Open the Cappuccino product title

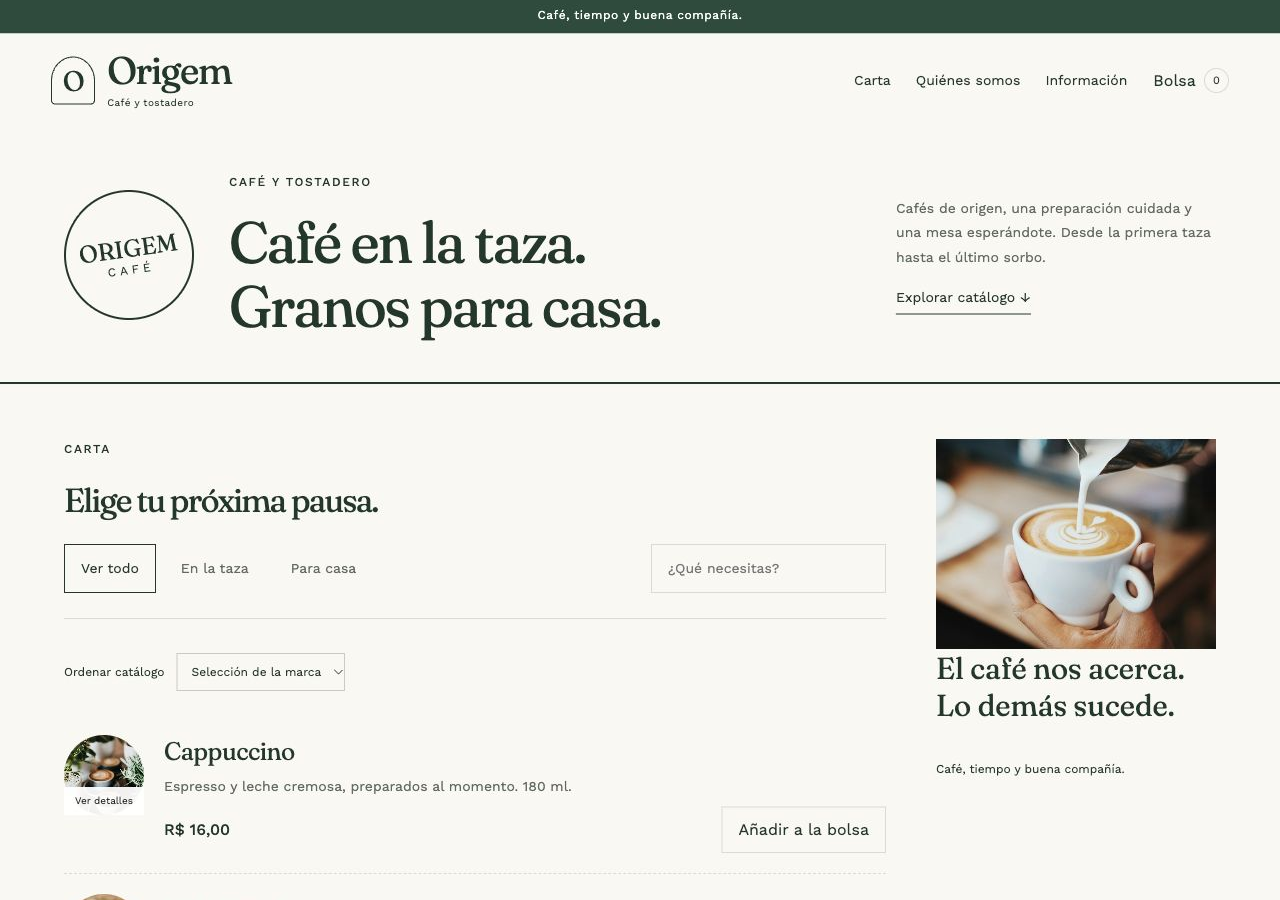[x=229, y=752]
